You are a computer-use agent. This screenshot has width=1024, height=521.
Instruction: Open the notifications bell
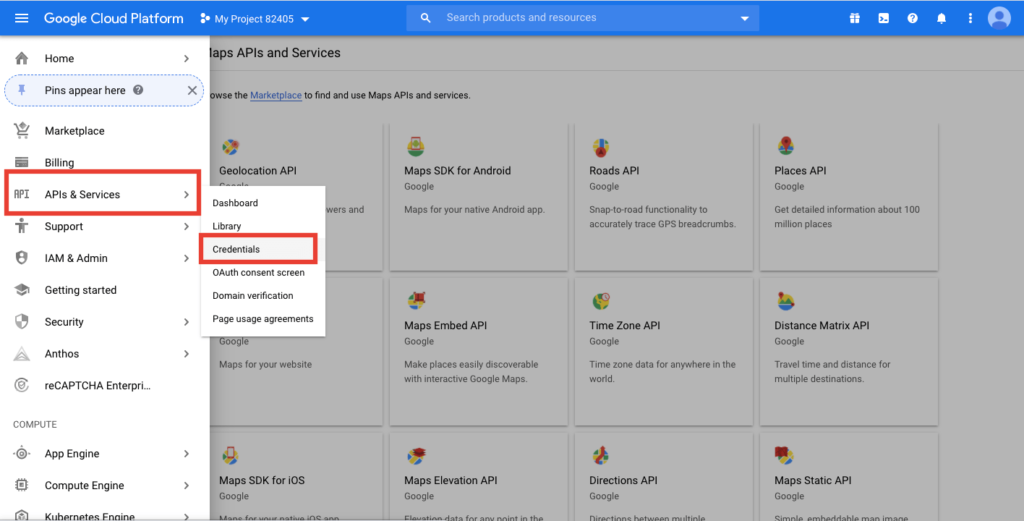[x=941, y=18]
